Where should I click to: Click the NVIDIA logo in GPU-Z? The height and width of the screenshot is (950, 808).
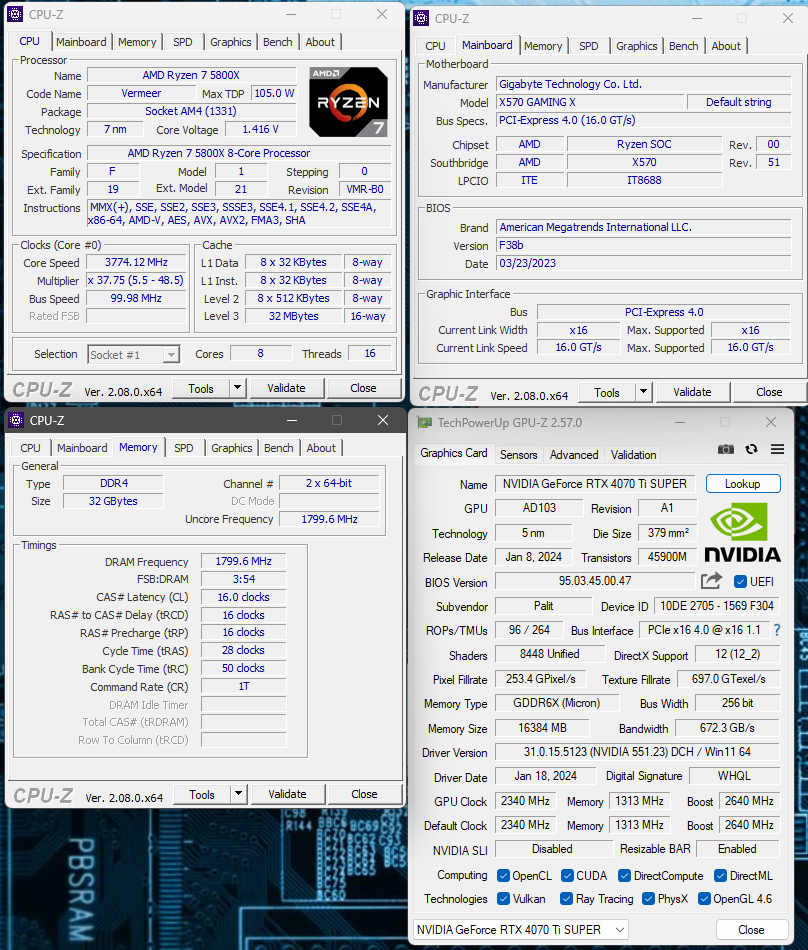(743, 532)
